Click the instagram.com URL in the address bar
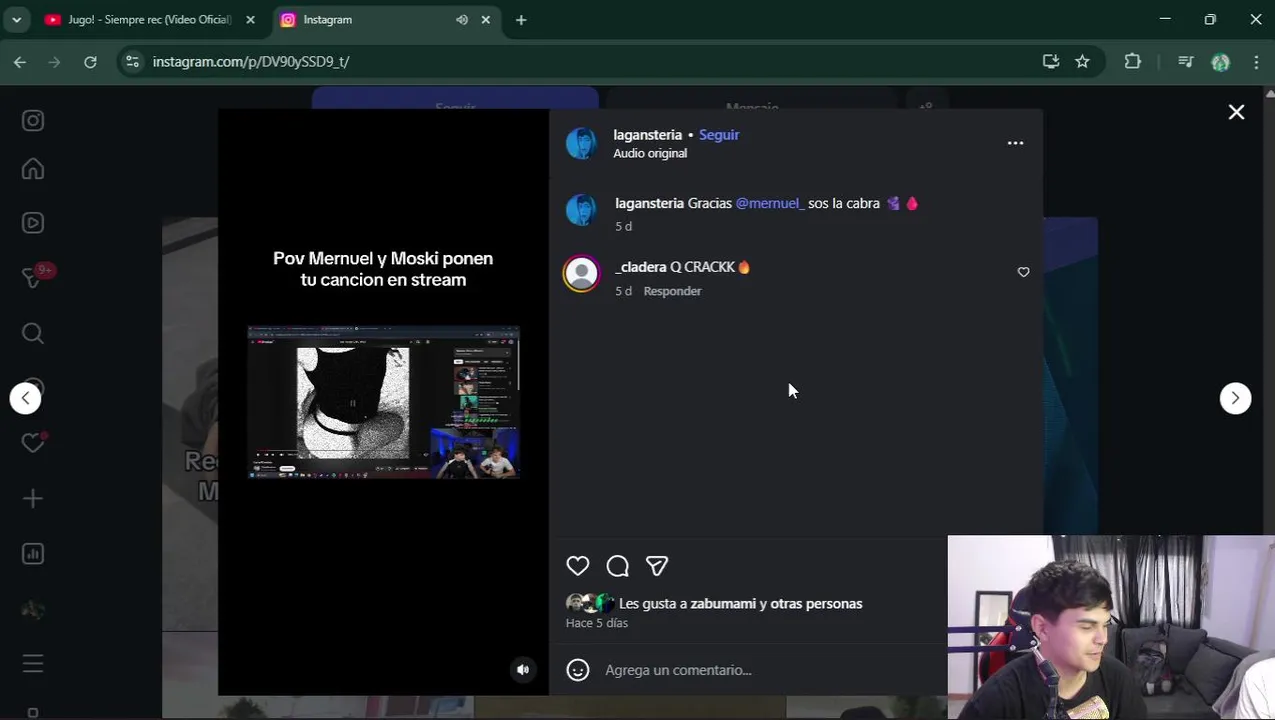 point(251,62)
